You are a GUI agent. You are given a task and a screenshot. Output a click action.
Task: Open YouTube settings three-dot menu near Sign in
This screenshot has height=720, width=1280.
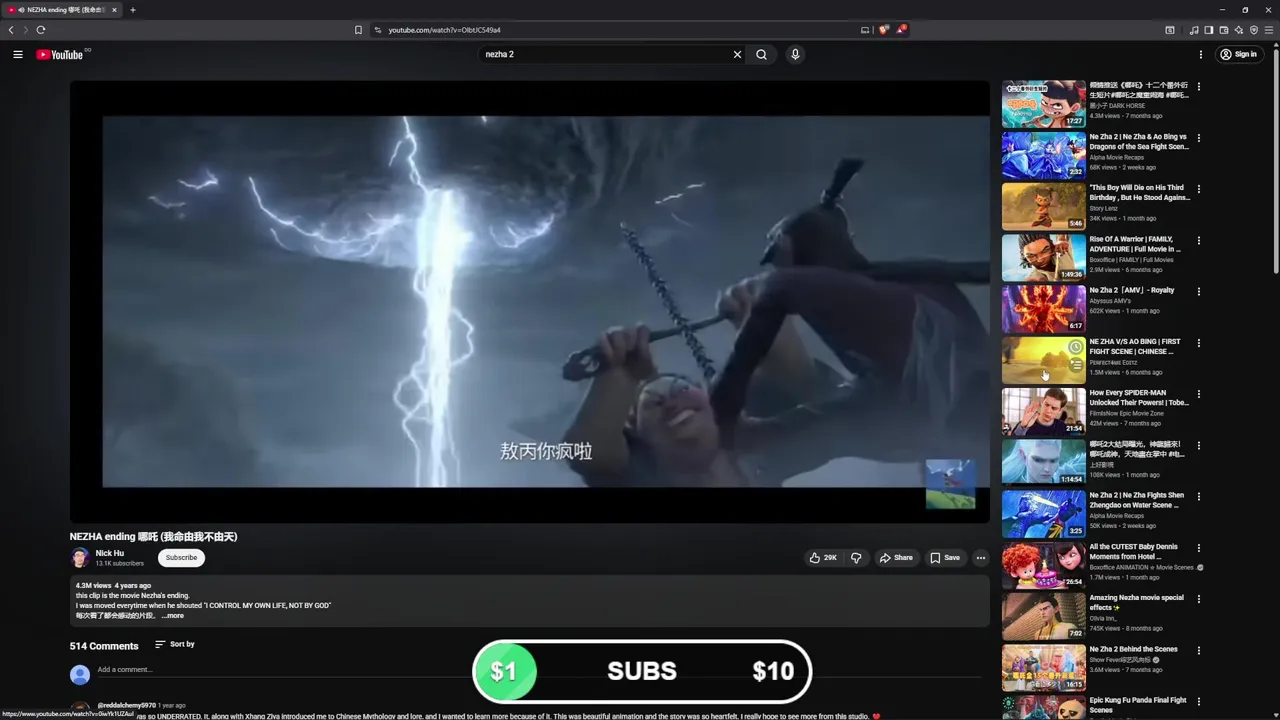pyautogui.click(x=1201, y=54)
